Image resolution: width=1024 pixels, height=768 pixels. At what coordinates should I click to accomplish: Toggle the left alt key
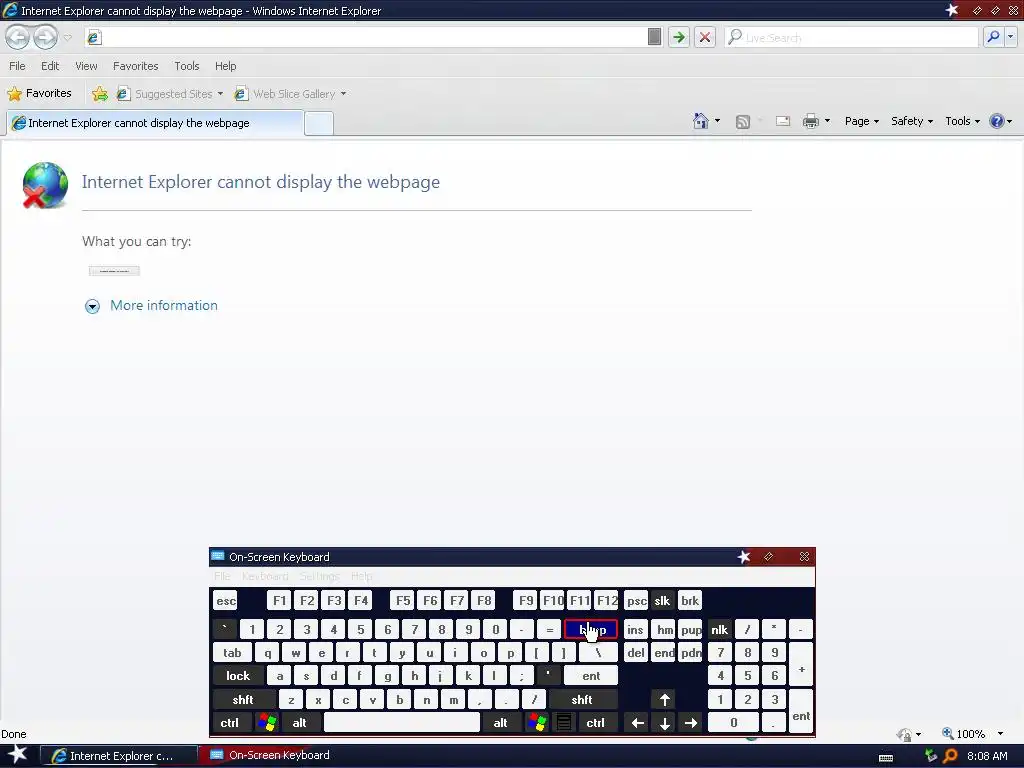click(299, 723)
